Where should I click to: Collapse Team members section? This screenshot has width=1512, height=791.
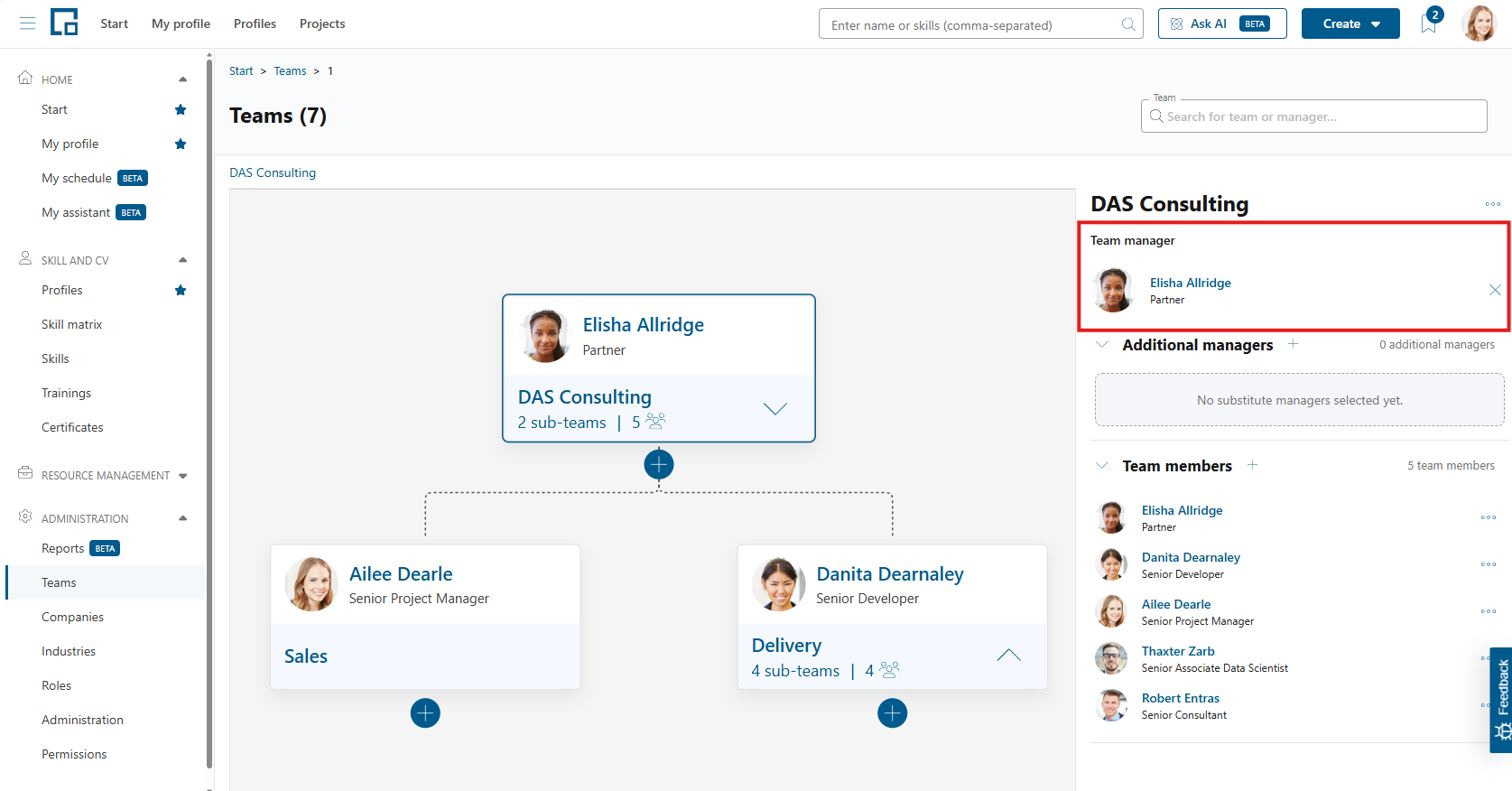click(x=1101, y=465)
